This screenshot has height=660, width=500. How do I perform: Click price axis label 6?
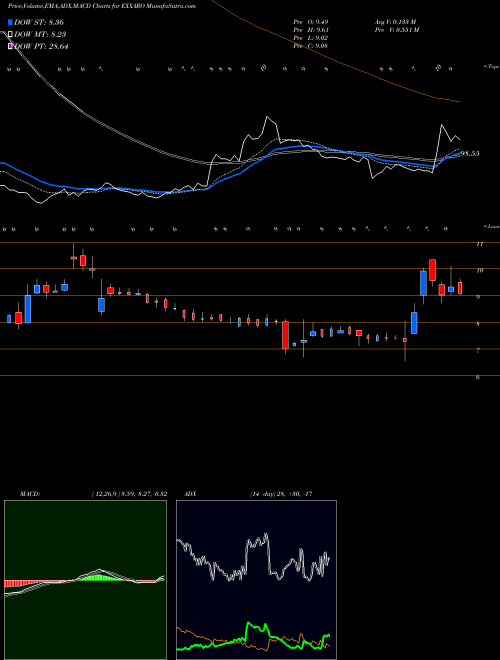(478, 377)
